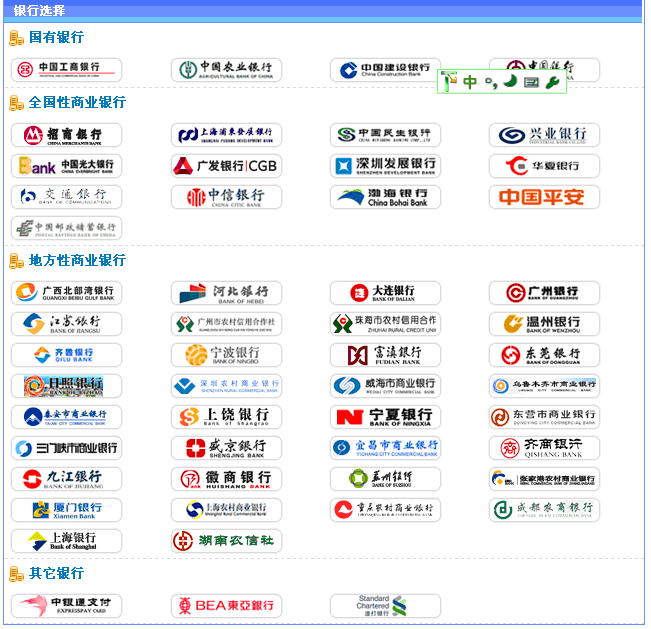Pick Standard Chartered bank option
This screenshot has width=651, height=629.
point(385,606)
